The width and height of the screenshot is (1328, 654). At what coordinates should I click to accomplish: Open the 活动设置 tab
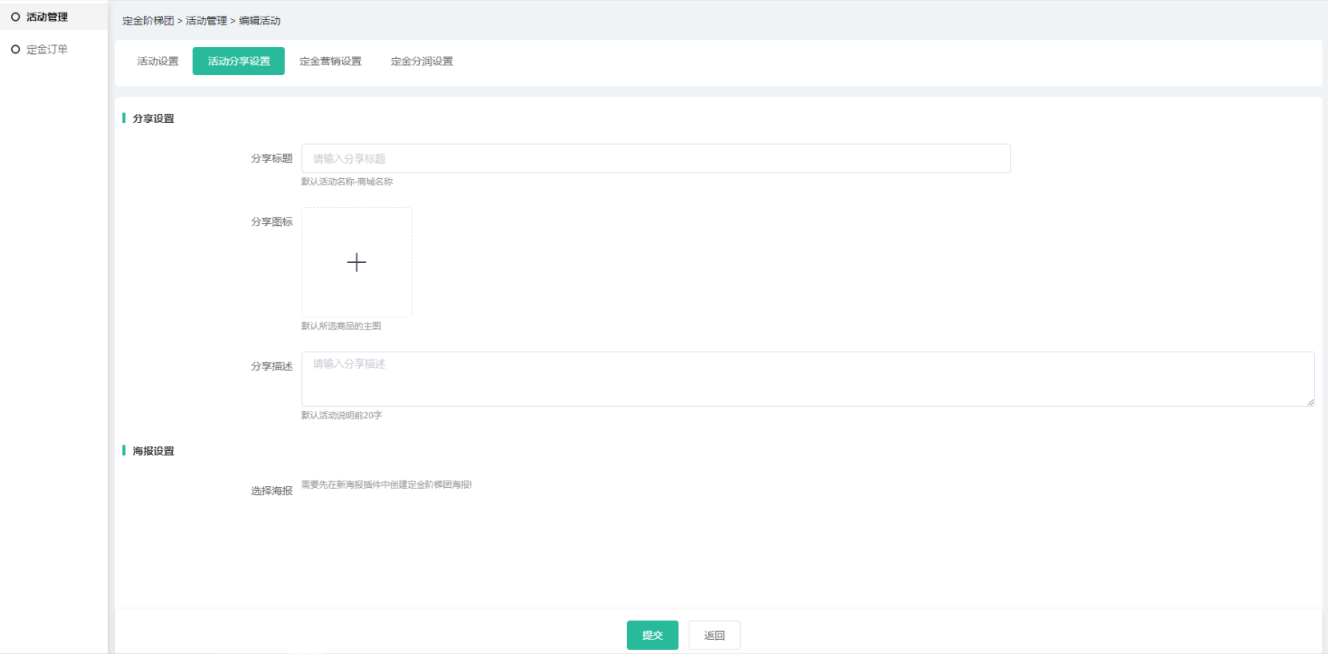tap(158, 62)
